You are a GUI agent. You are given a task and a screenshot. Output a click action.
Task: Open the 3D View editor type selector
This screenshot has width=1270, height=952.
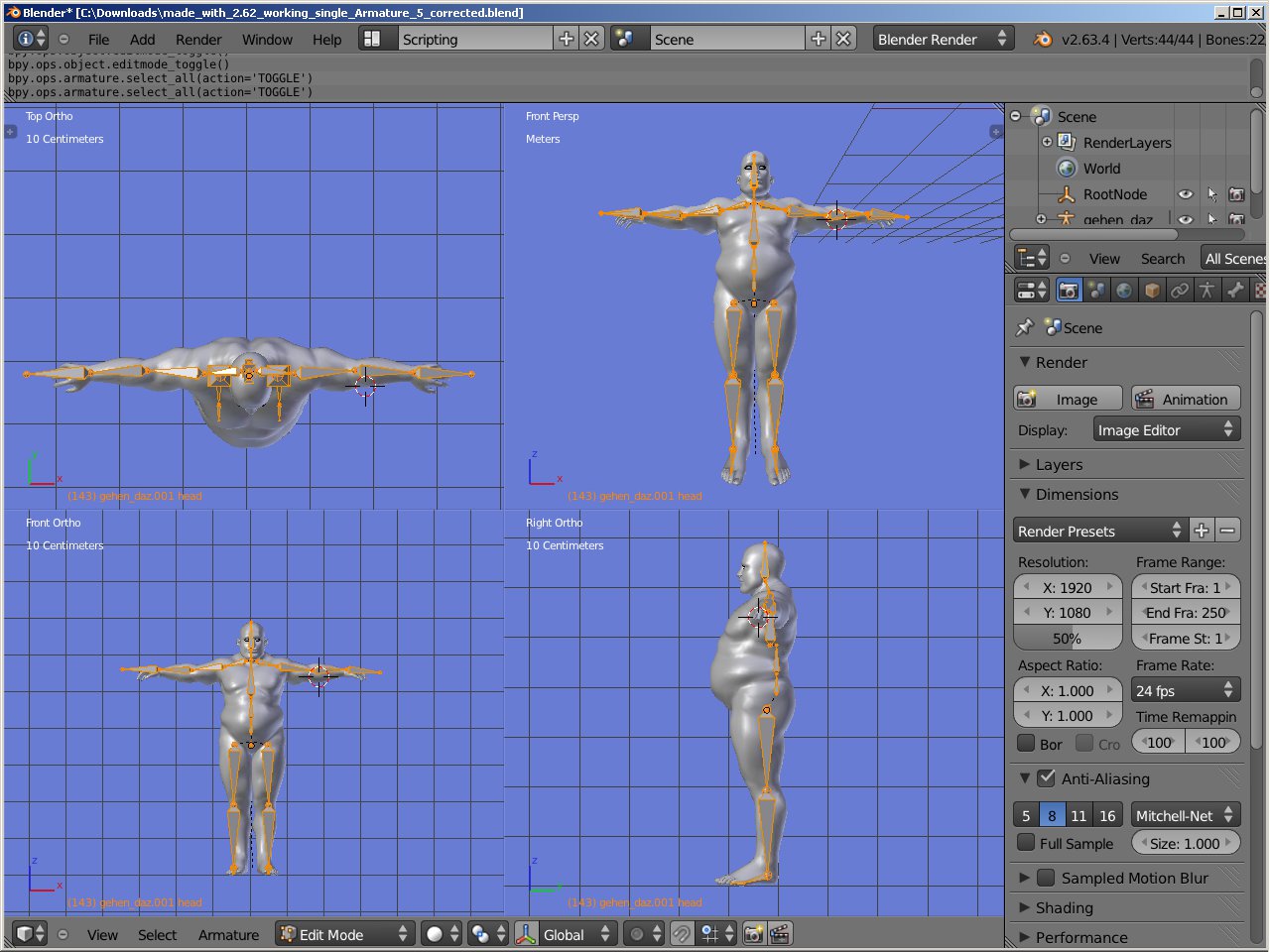(x=31, y=934)
